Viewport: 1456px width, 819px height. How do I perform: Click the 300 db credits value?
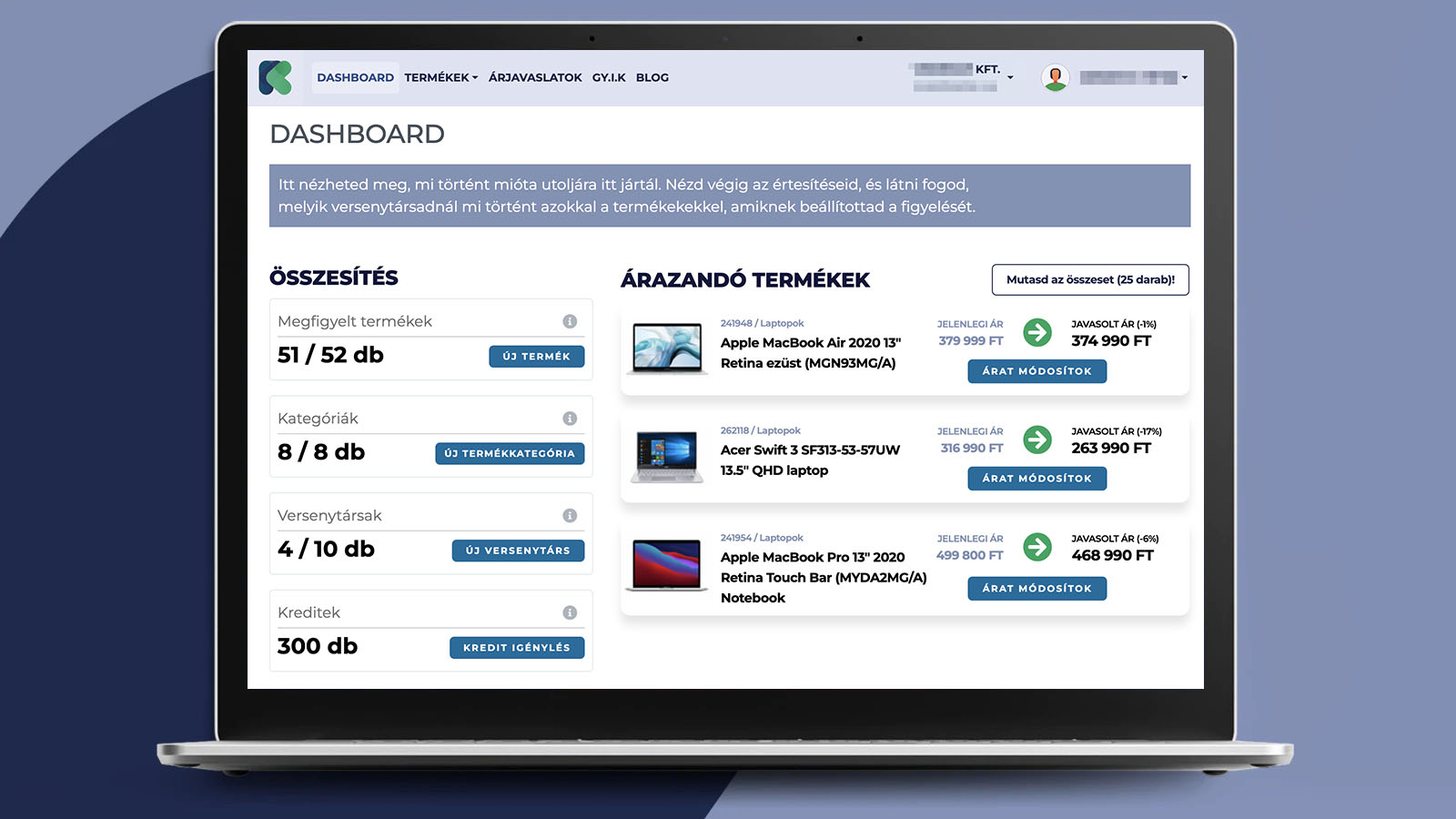318,646
